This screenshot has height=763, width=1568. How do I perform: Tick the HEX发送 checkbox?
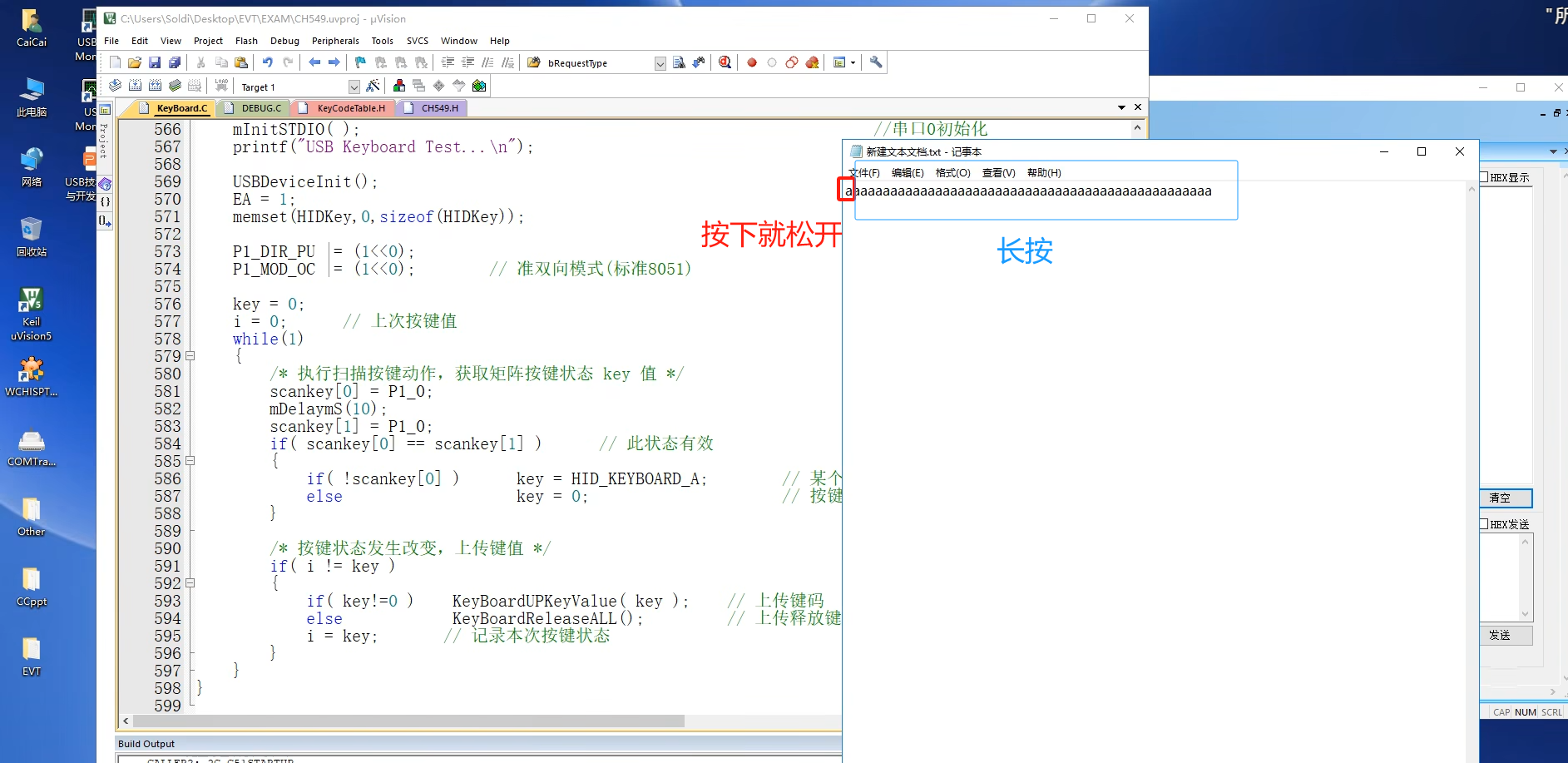(x=1484, y=524)
